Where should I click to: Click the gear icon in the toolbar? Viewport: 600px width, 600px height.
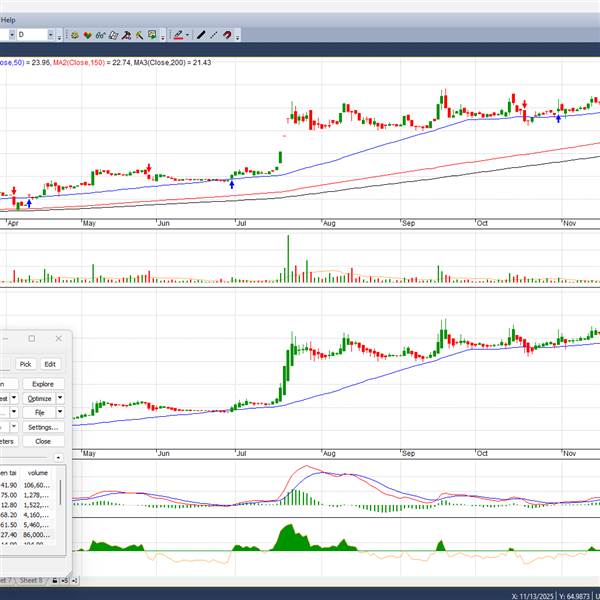77,35
